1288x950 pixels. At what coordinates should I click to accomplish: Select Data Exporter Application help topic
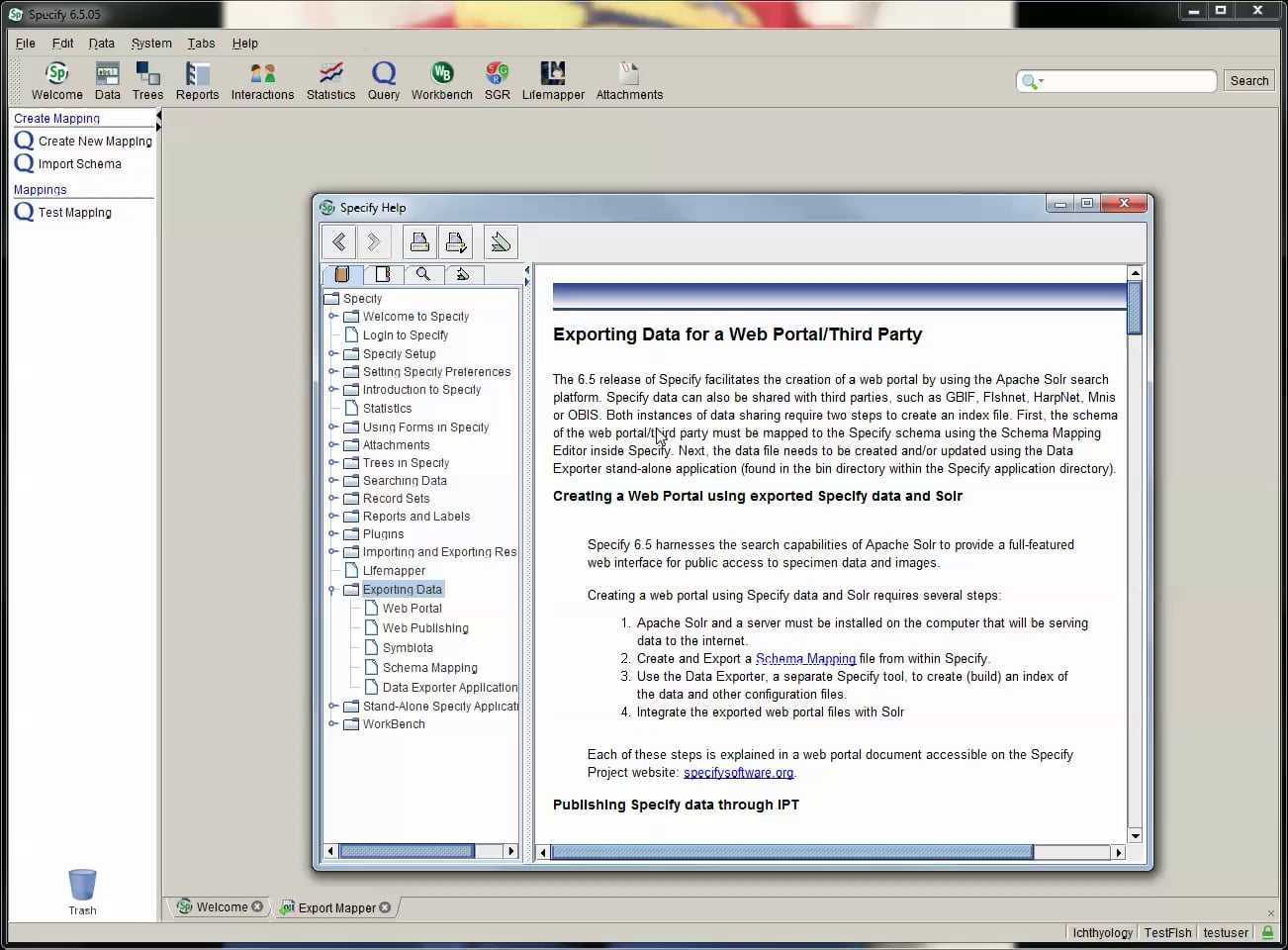449,688
